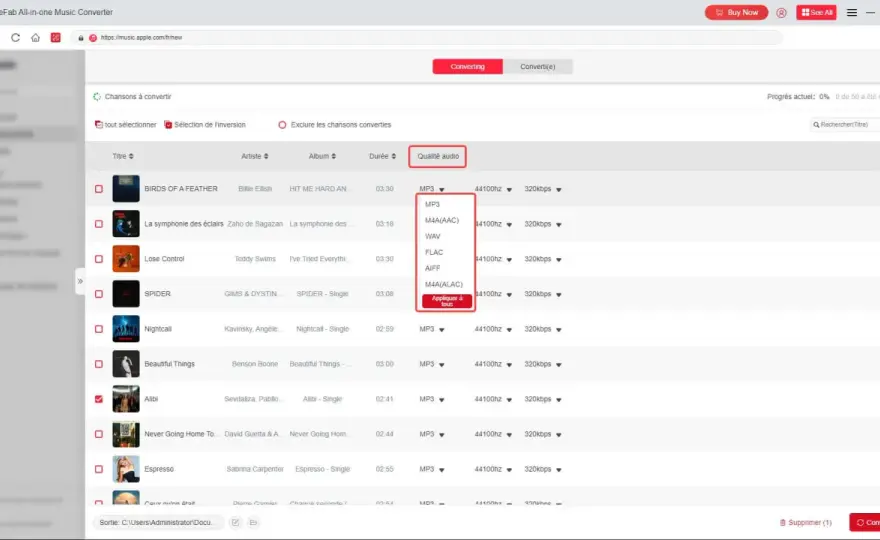Click the Sabrina Carpenter artist cell
This screenshot has height=540, width=880.
(255, 469)
